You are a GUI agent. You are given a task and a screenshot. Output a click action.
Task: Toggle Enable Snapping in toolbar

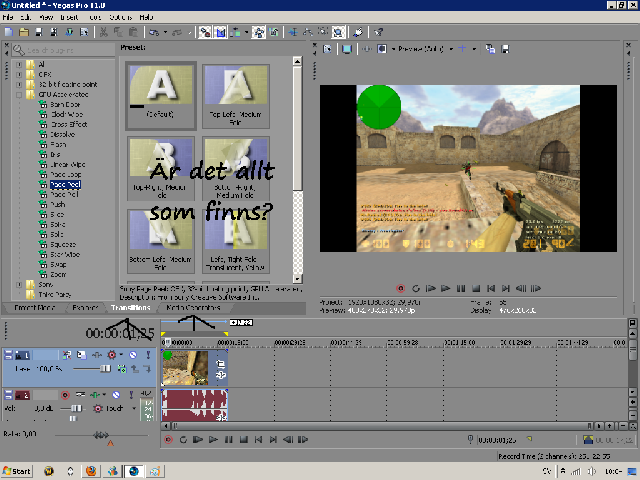tap(205, 32)
